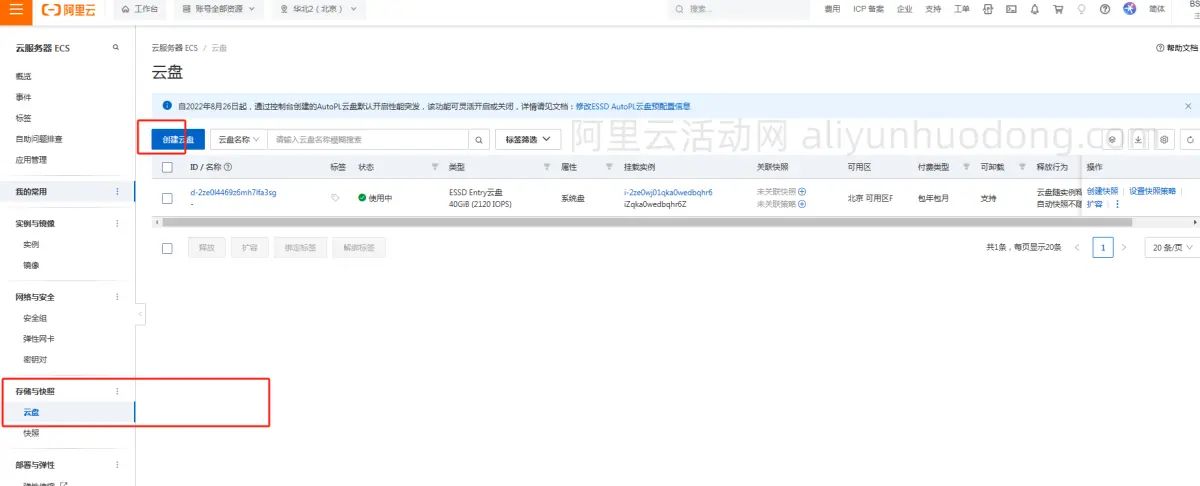Refresh the disk list
Screen dimensions: 1200x486
click(1190, 140)
